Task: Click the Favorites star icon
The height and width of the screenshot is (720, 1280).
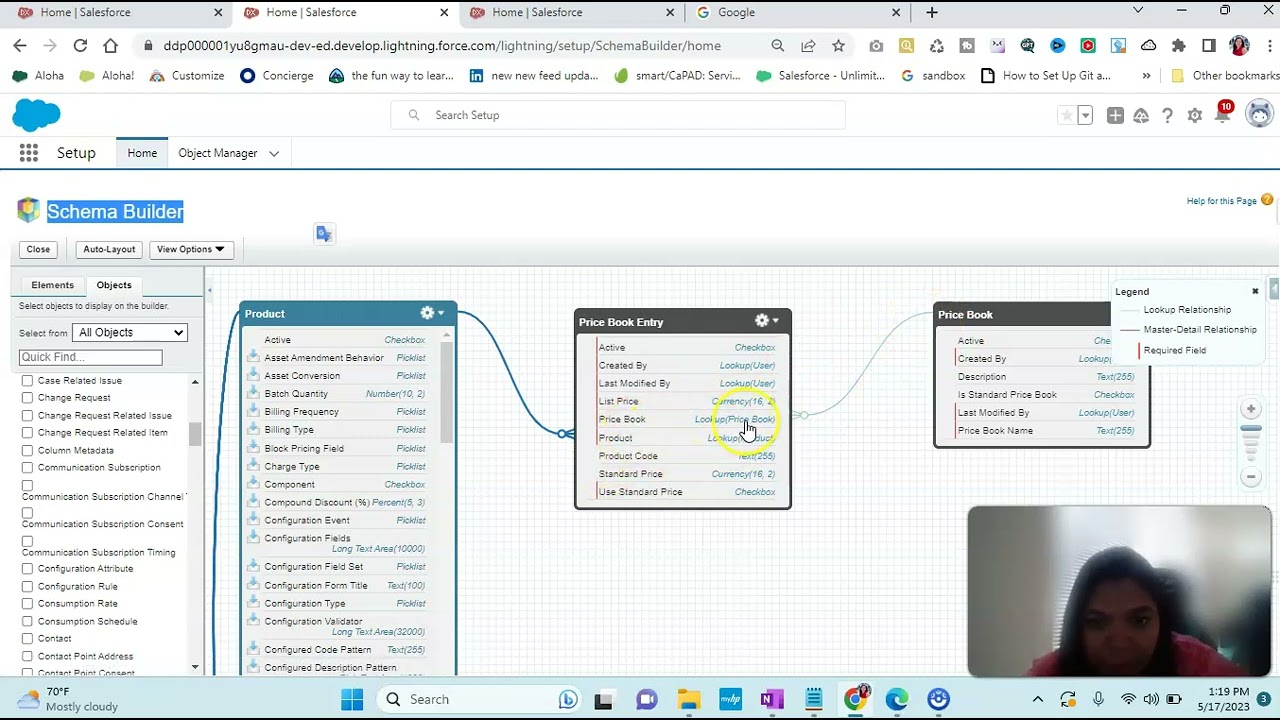Action: (x=1067, y=115)
